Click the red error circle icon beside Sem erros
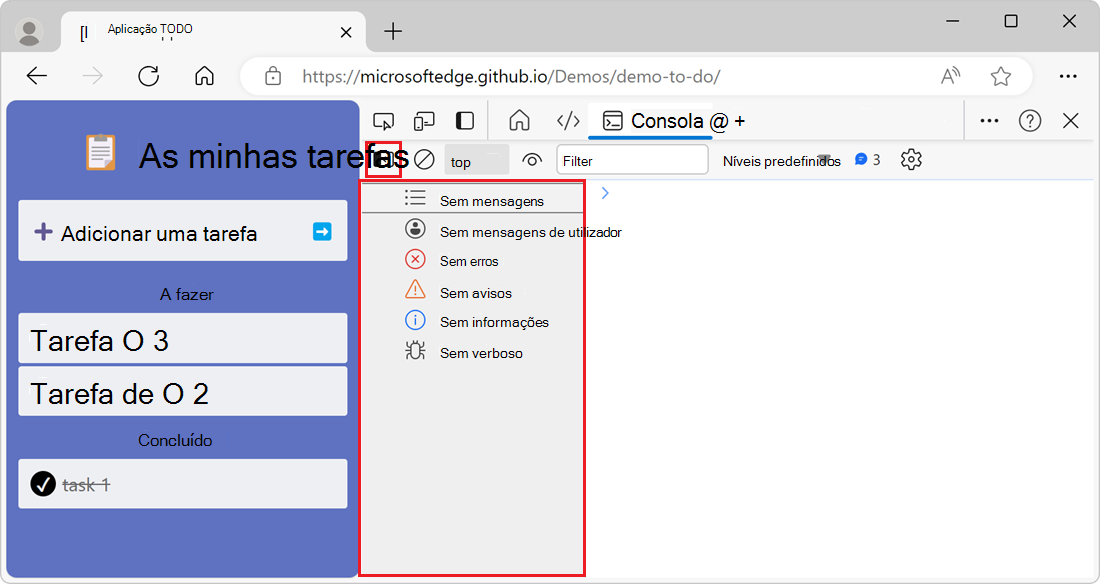 415,260
